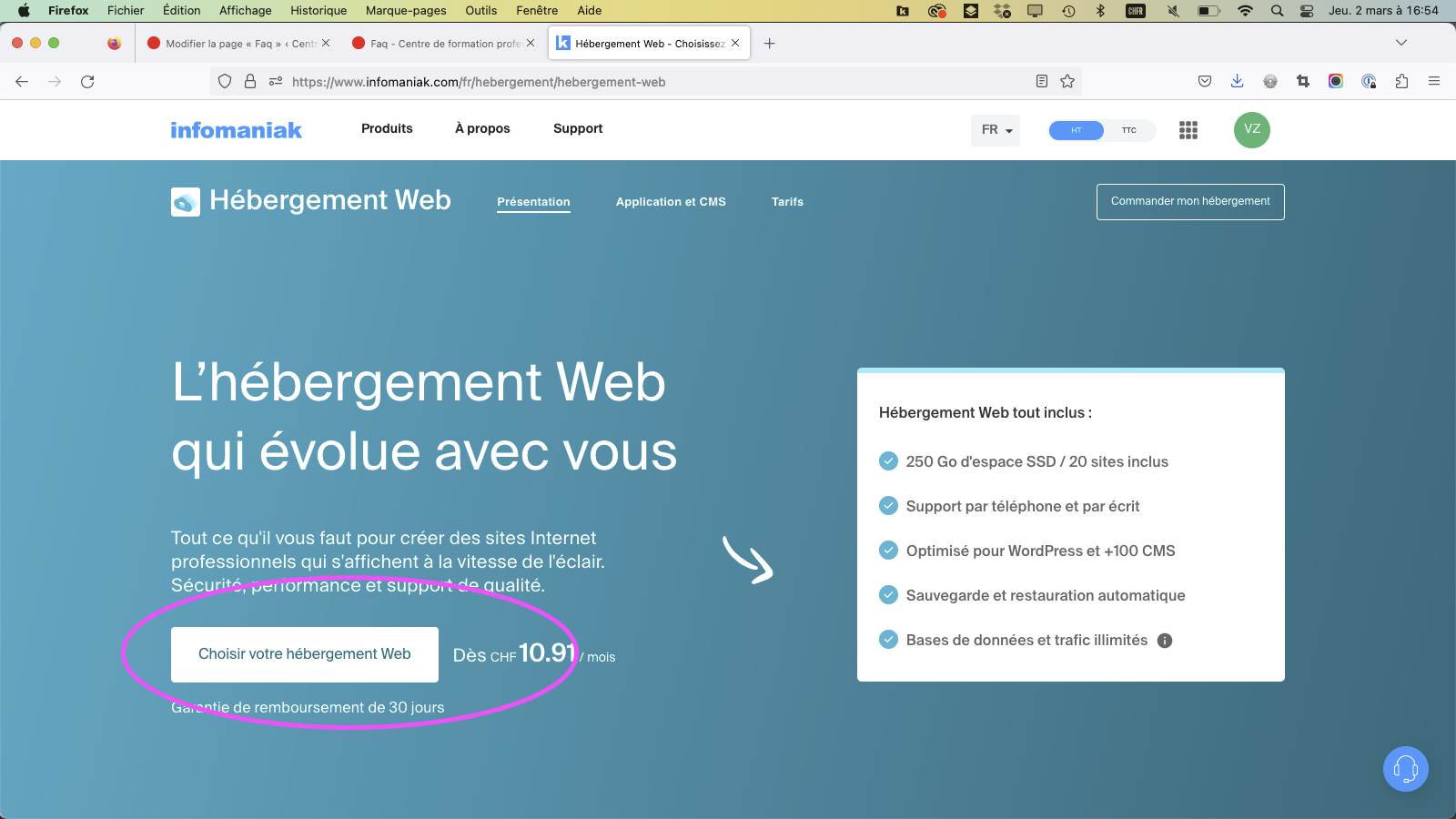Switch to Faq - Centre de formation tab
Screen dimensions: 1456x819
coord(444,44)
